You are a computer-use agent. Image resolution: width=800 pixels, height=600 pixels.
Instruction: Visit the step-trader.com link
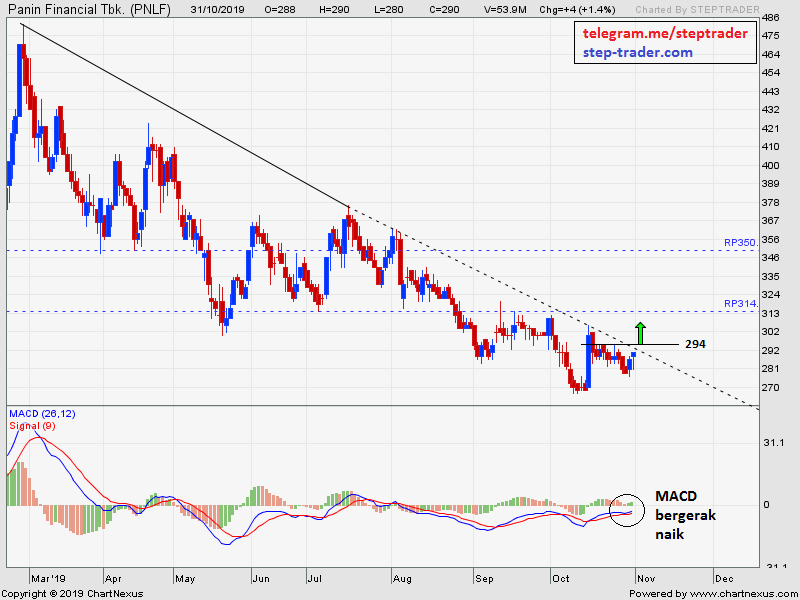point(637,52)
